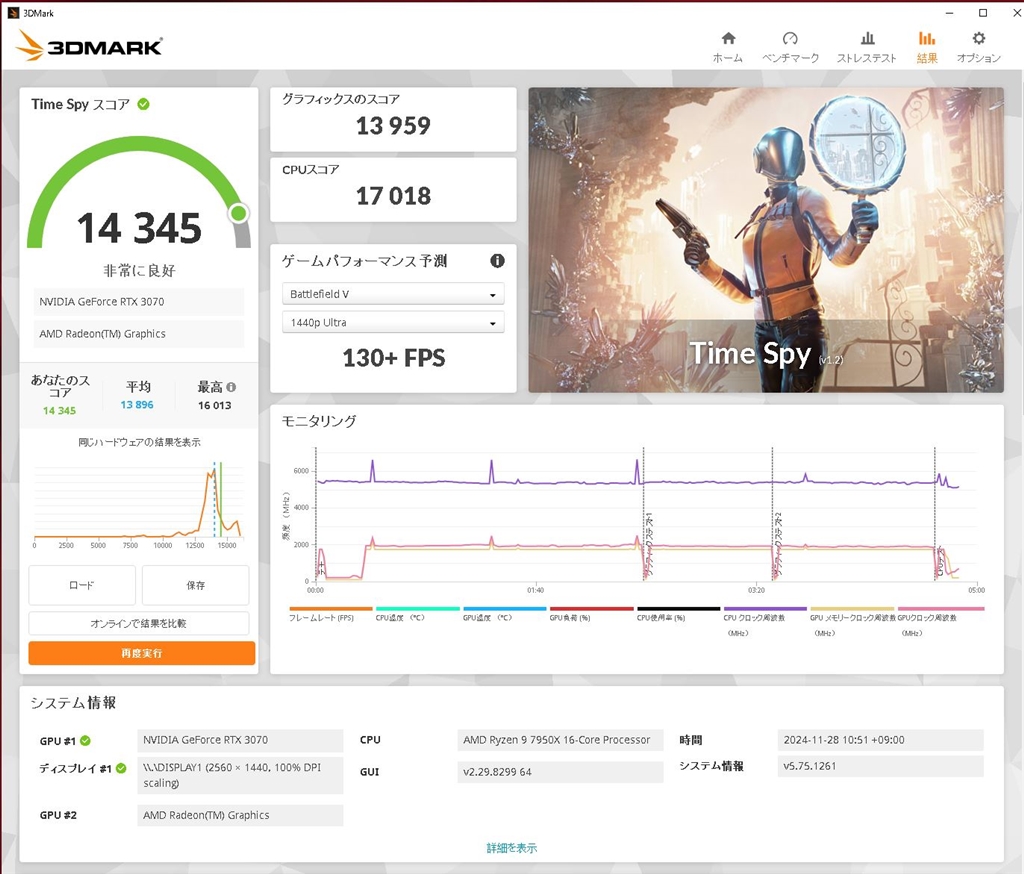
Task: Select NVIDIA GeForce RTX 3070 under score gauge
Action: [x=138, y=302]
